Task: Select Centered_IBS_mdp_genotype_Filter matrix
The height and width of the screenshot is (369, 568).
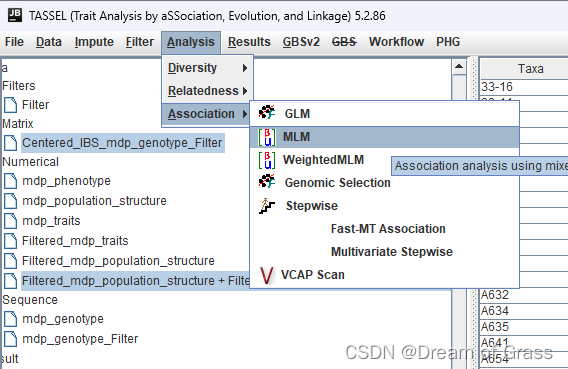Action: coord(122,143)
